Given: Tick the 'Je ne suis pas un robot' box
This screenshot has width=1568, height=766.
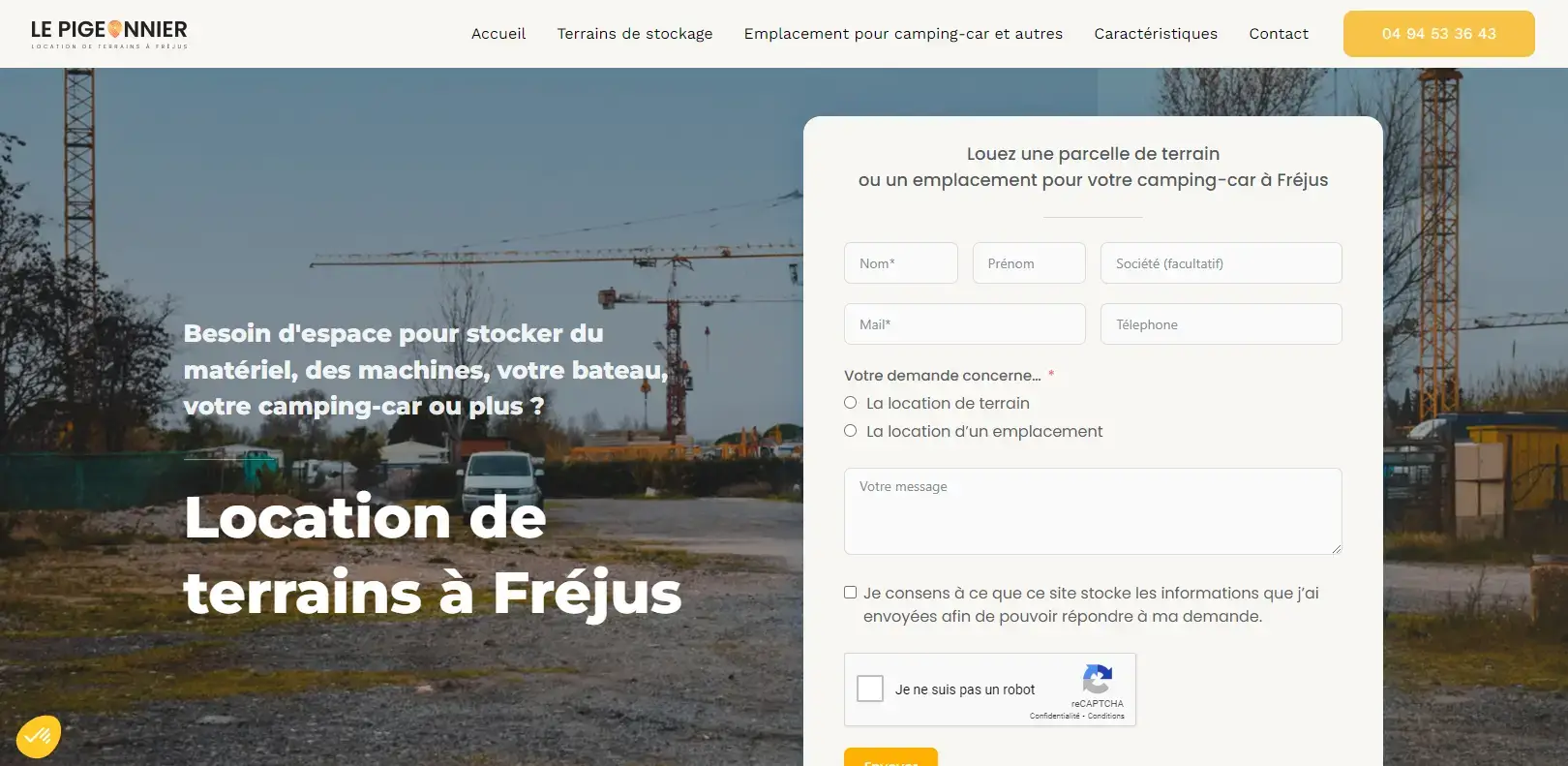Looking at the screenshot, I should point(870,689).
